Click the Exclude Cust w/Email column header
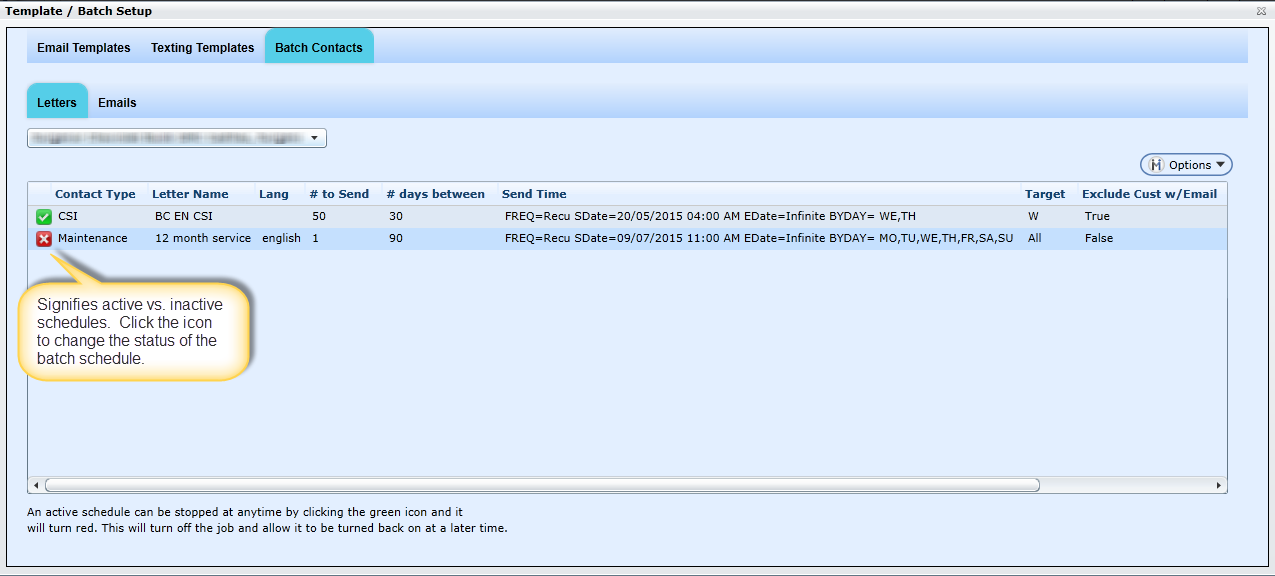The width and height of the screenshot is (1275, 576). pyautogui.click(x=1149, y=194)
